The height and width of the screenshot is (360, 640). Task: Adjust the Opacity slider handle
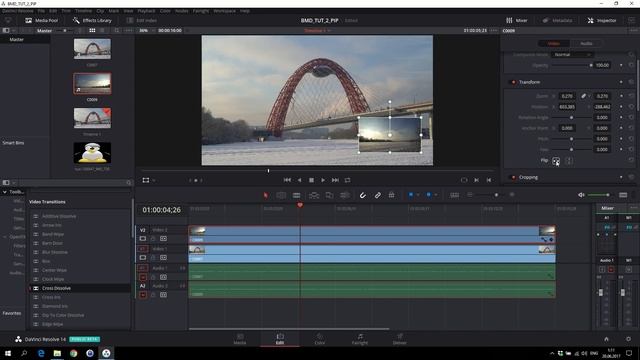pyautogui.click(x=591, y=65)
